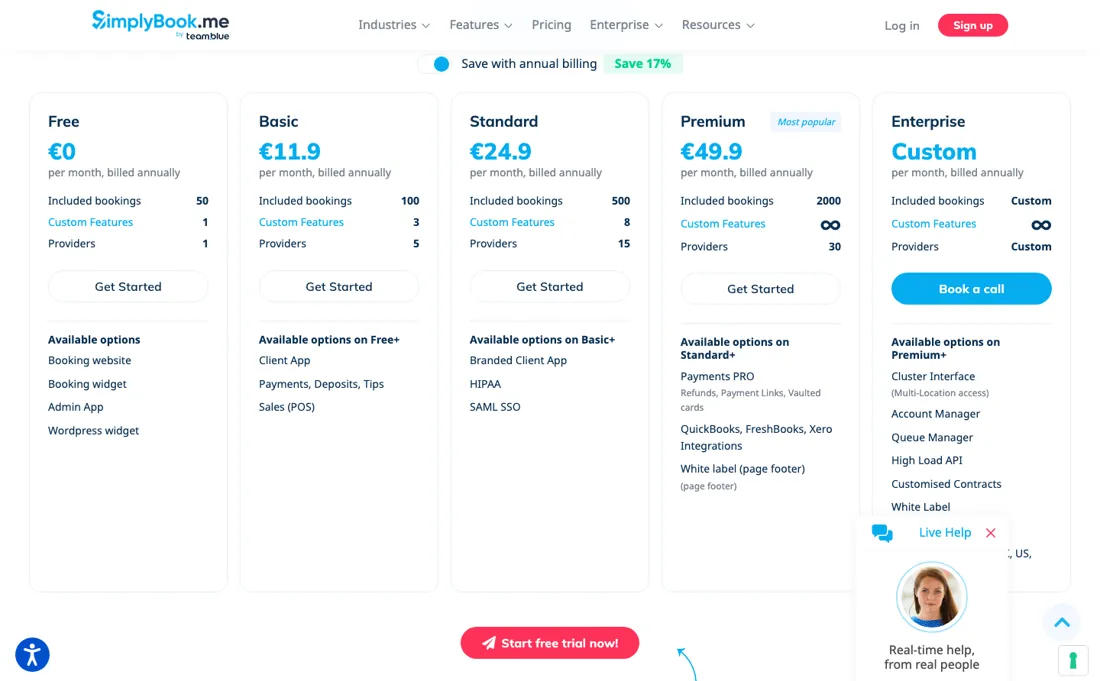The image size is (1100, 681).
Task: Click the scroll-to-top arrow button
Action: pyautogui.click(x=1062, y=622)
